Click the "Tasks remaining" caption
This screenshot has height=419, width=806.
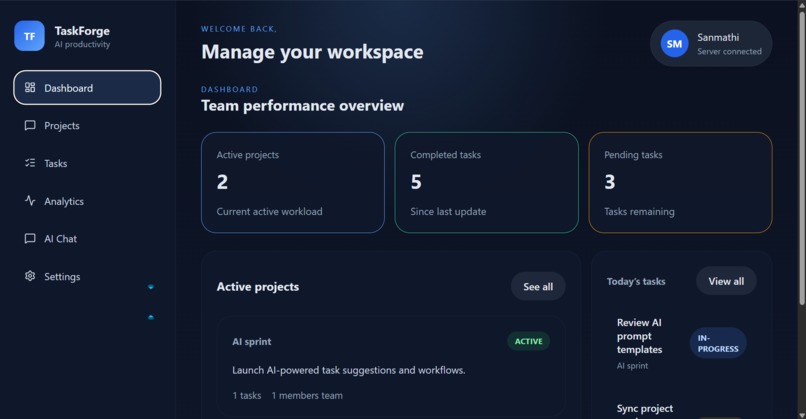639,211
